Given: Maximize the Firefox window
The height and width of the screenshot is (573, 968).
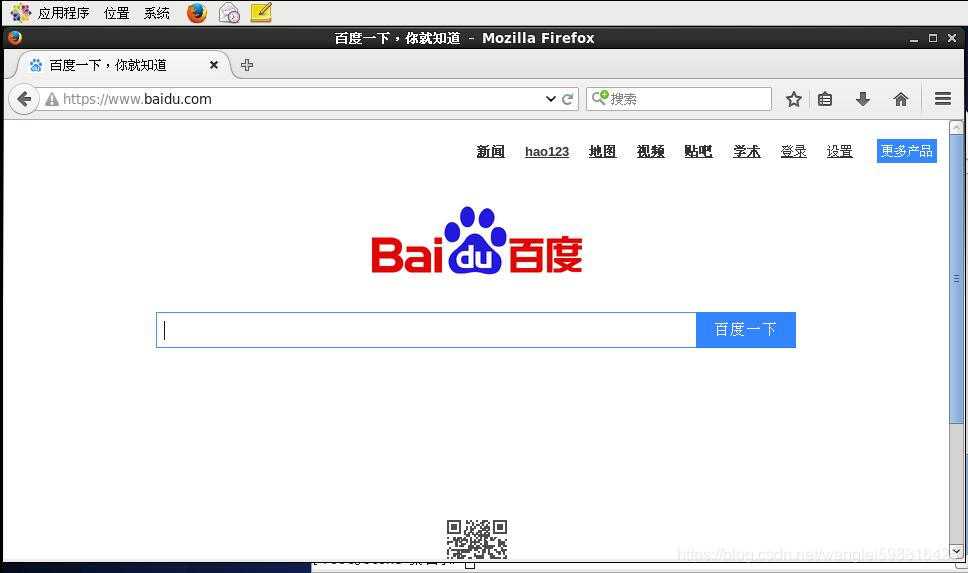Looking at the screenshot, I should (933, 38).
